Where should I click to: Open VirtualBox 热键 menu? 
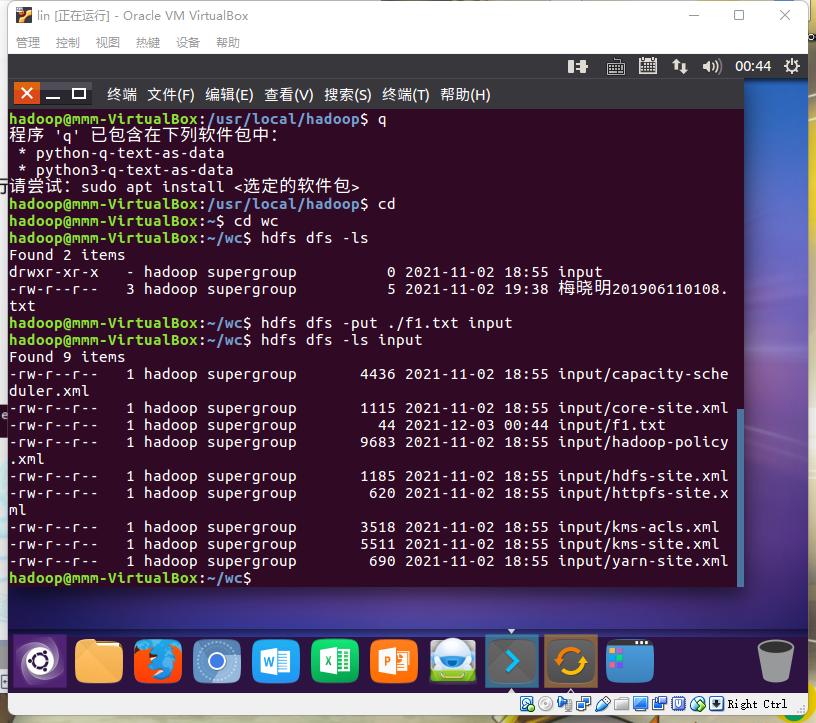click(x=148, y=43)
